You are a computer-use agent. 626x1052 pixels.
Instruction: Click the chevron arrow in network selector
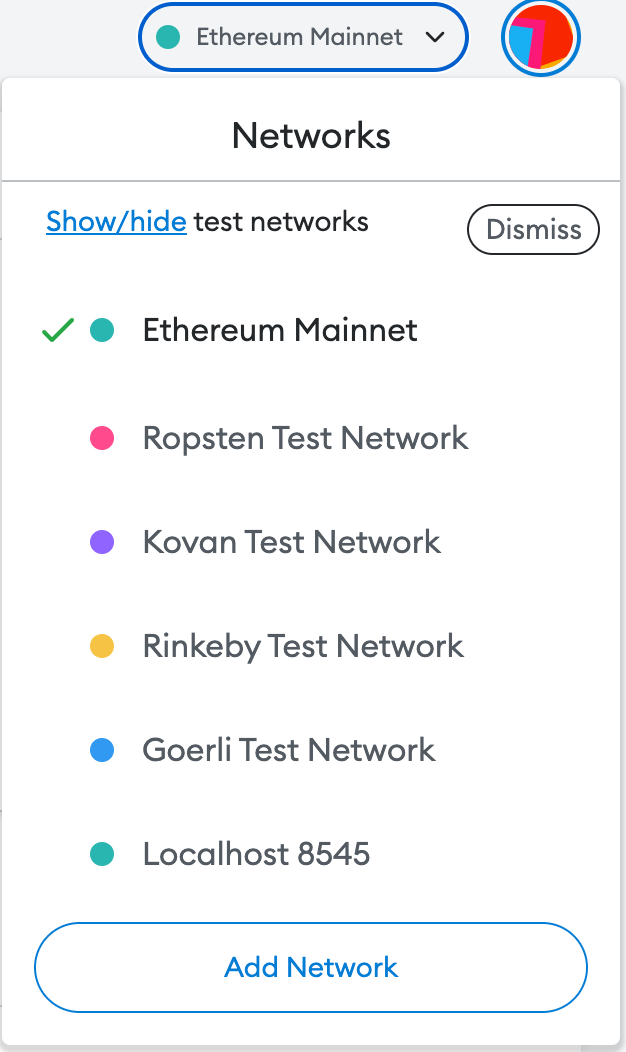pyautogui.click(x=434, y=38)
